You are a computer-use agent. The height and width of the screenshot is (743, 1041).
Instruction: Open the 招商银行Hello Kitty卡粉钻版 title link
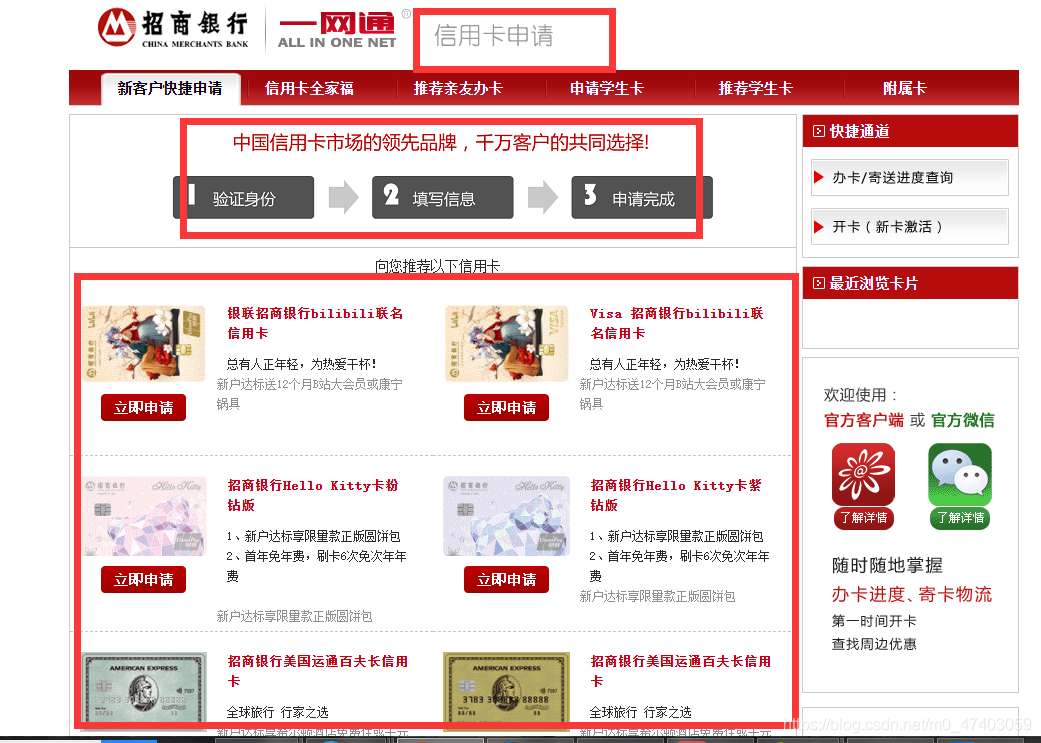click(x=313, y=495)
